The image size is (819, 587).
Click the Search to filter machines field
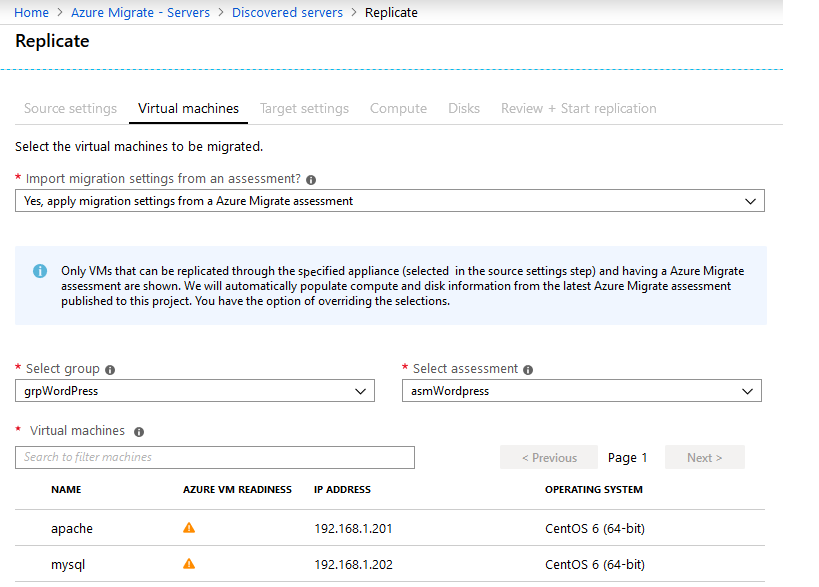[x=215, y=457]
